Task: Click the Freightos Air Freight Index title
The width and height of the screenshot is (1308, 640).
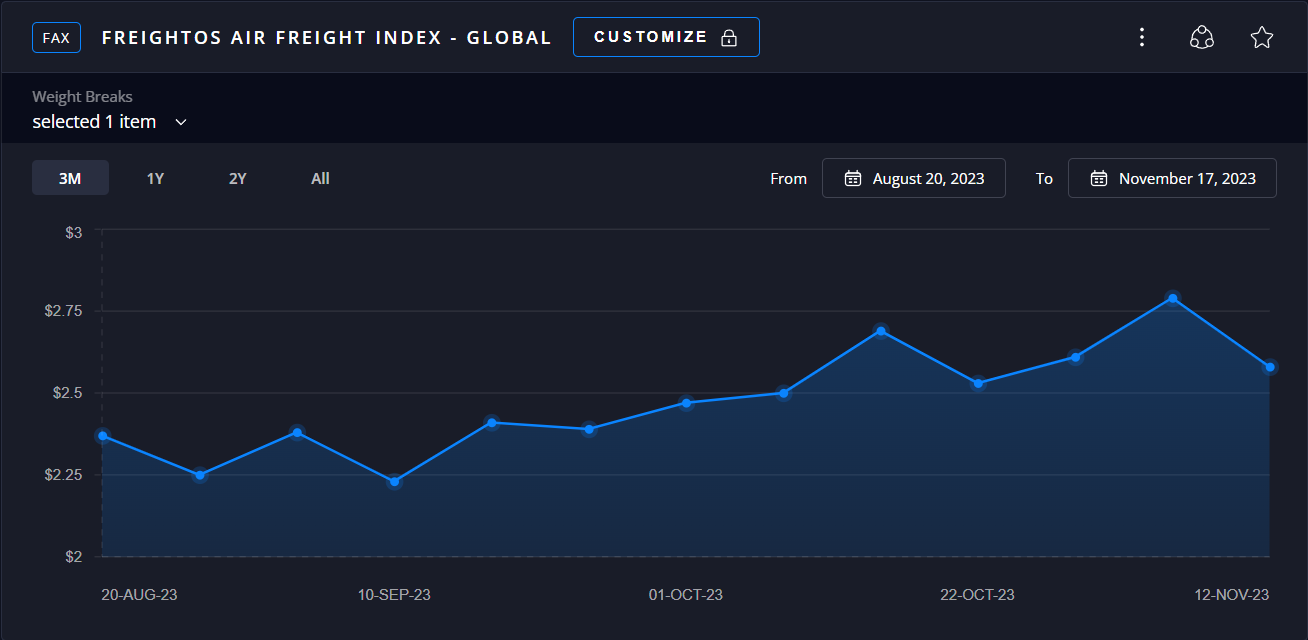Action: click(x=326, y=38)
